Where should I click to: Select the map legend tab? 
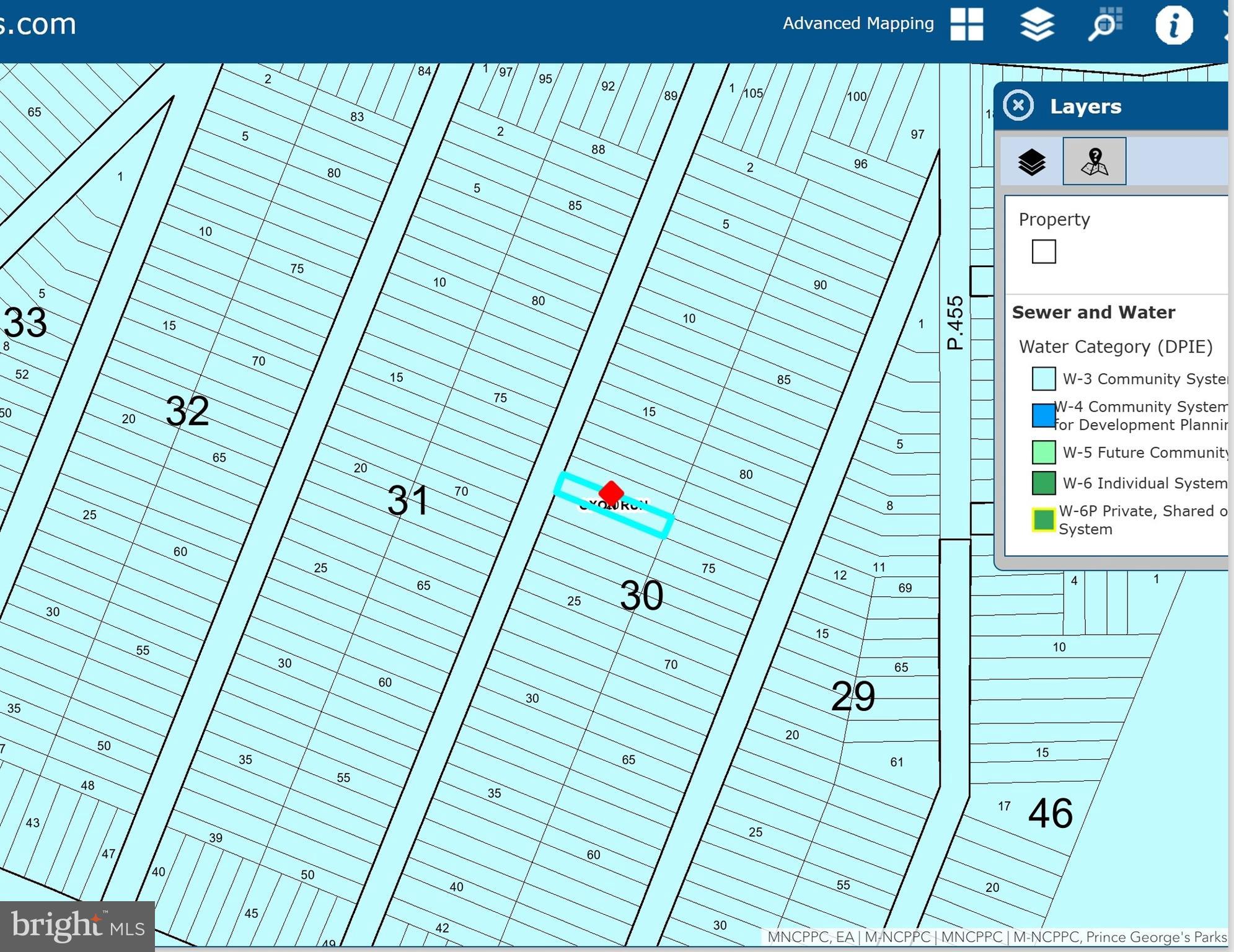click(x=1094, y=162)
